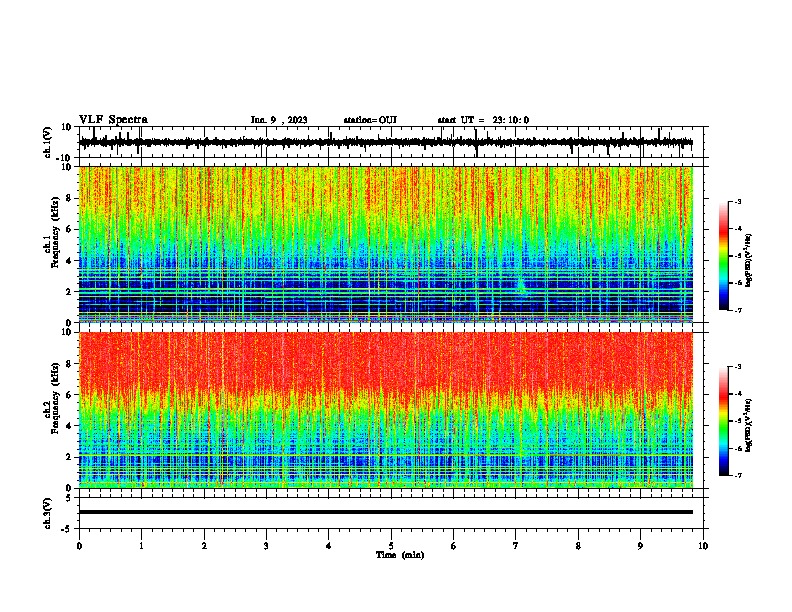The width and height of the screenshot is (792, 612).
Task: Click the "-7" label on ch.2 color bar
Action: pos(737,475)
